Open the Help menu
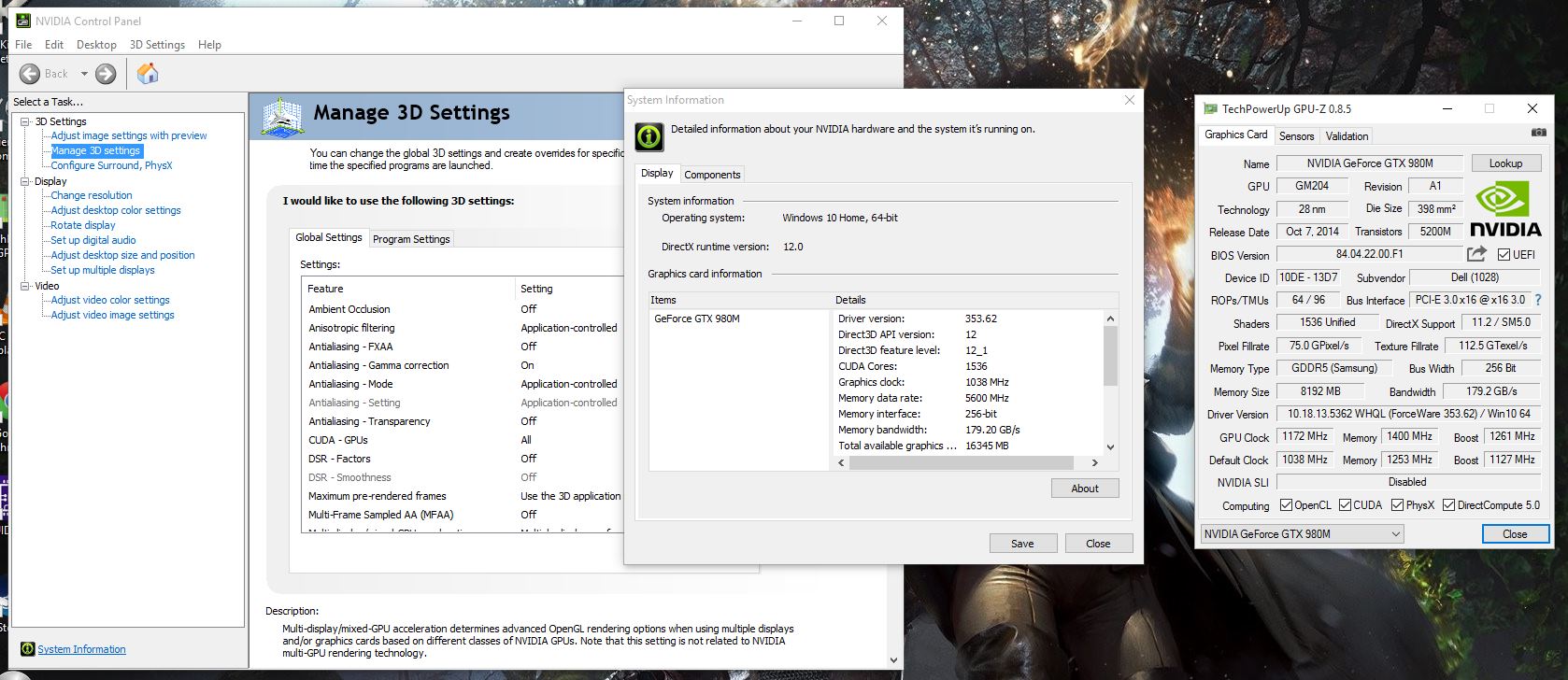This screenshot has height=680, width=1568. [x=209, y=45]
